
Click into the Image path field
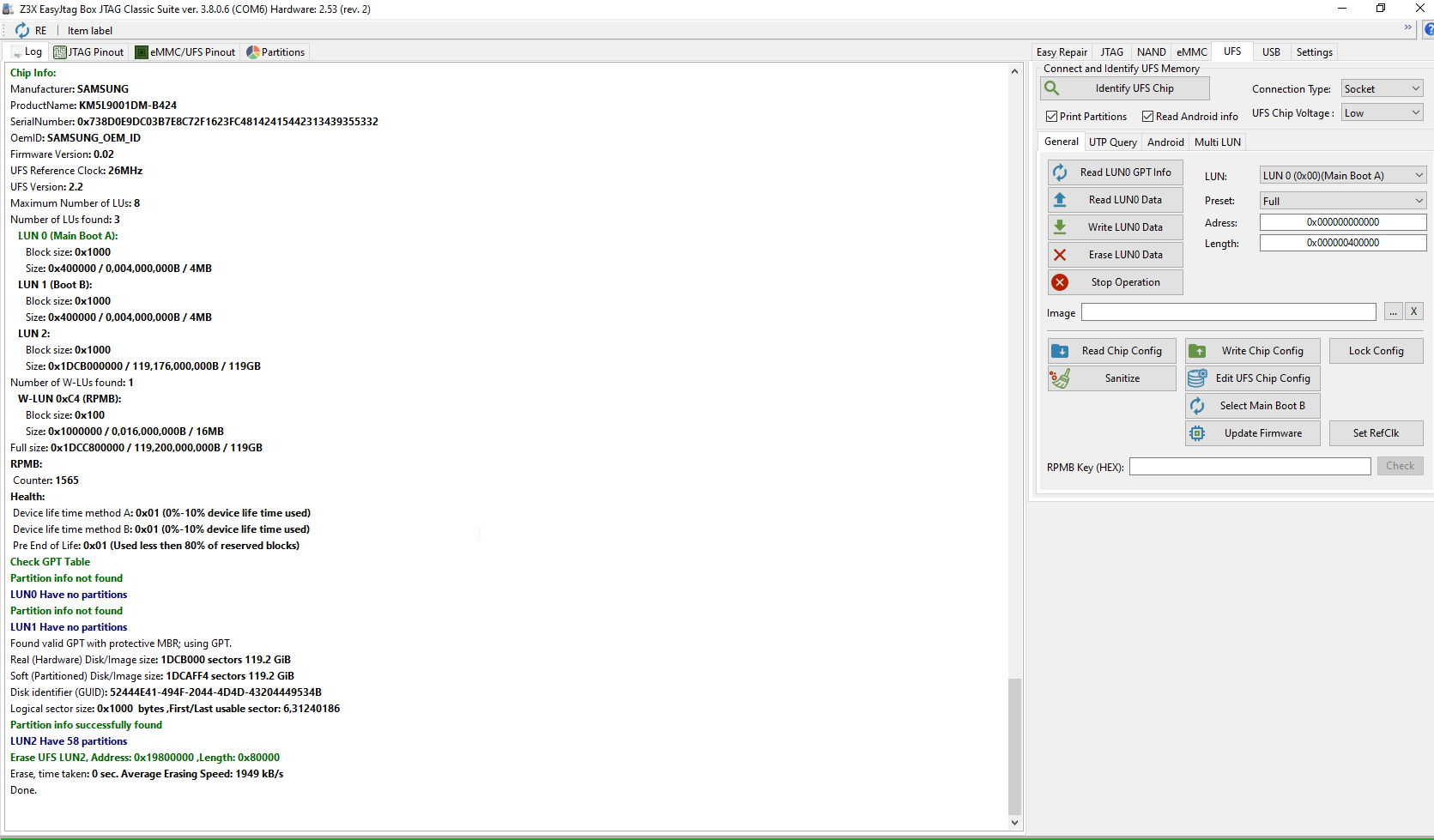(1229, 311)
